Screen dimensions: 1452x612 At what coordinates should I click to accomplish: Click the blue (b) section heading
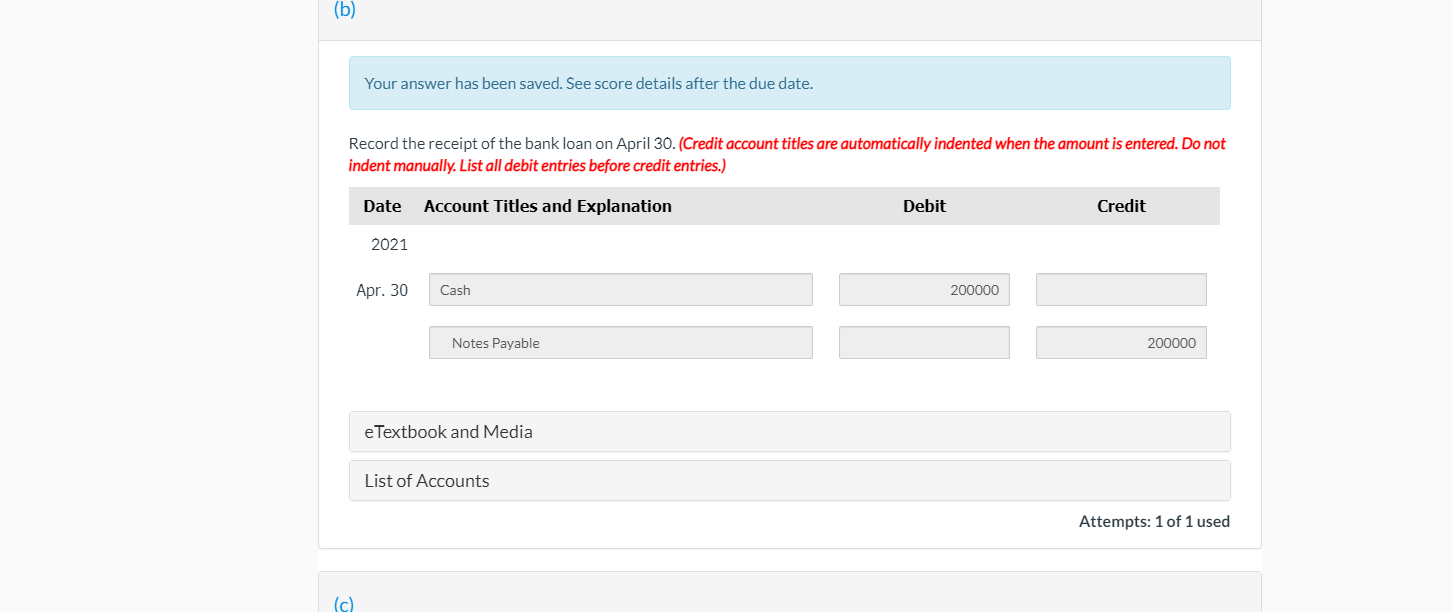point(344,11)
